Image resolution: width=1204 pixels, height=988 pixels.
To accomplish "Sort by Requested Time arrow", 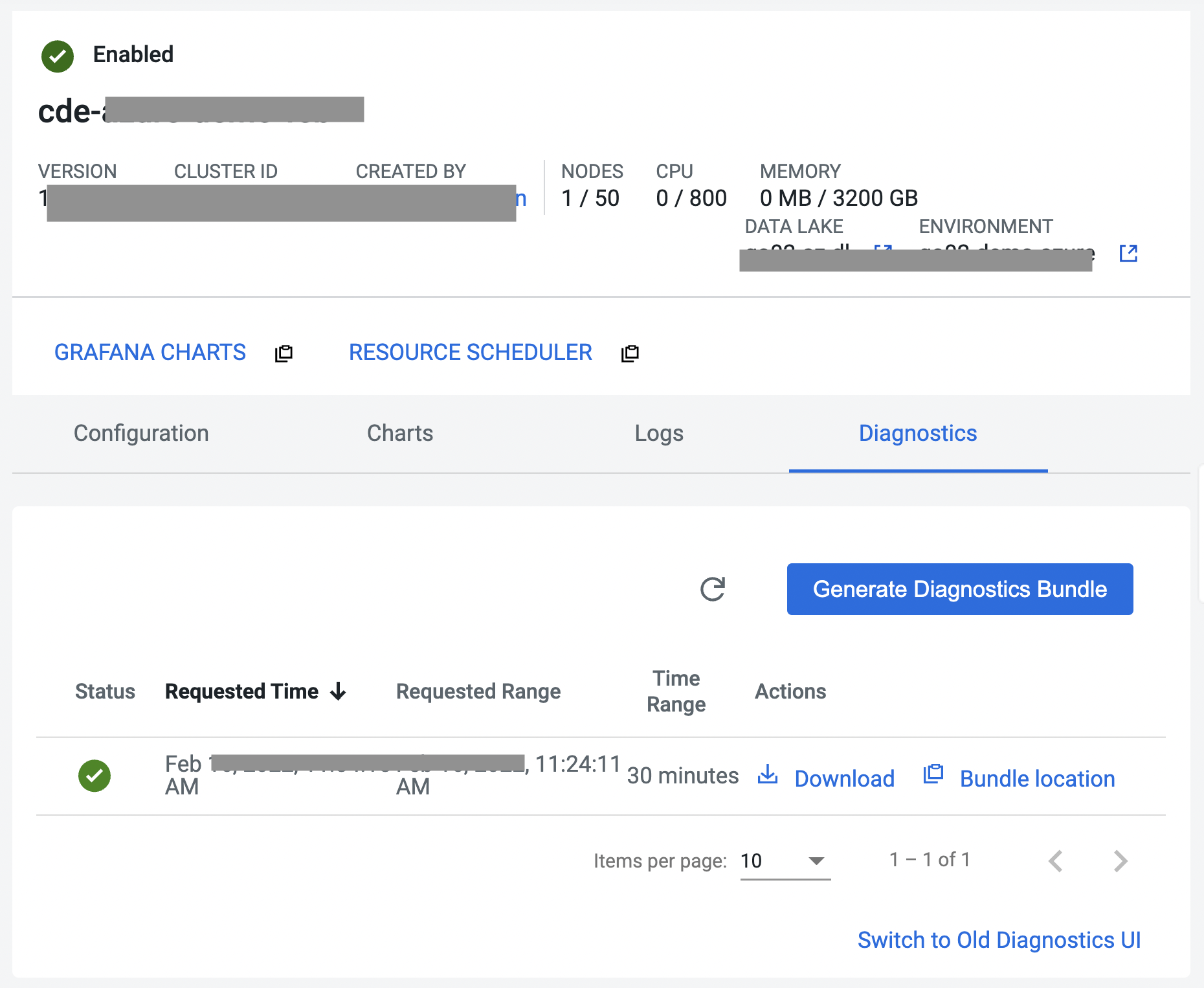I will (x=338, y=692).
